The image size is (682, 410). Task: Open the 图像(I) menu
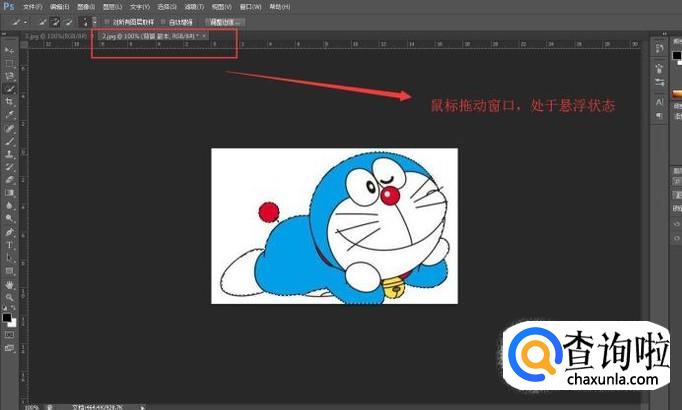(x=86, y=7)
